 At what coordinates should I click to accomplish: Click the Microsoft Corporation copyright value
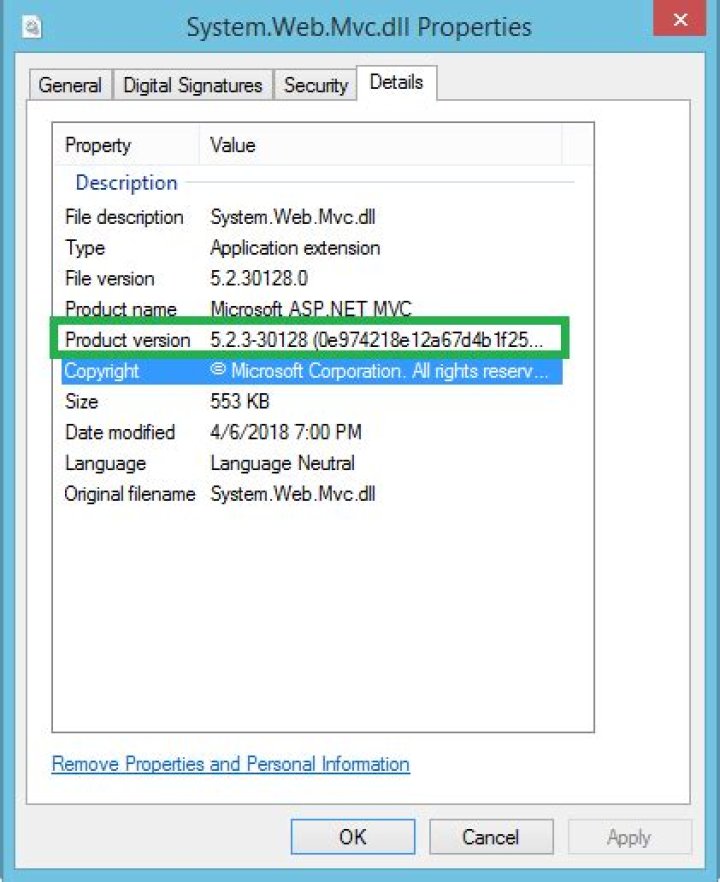tap(379, 371)
